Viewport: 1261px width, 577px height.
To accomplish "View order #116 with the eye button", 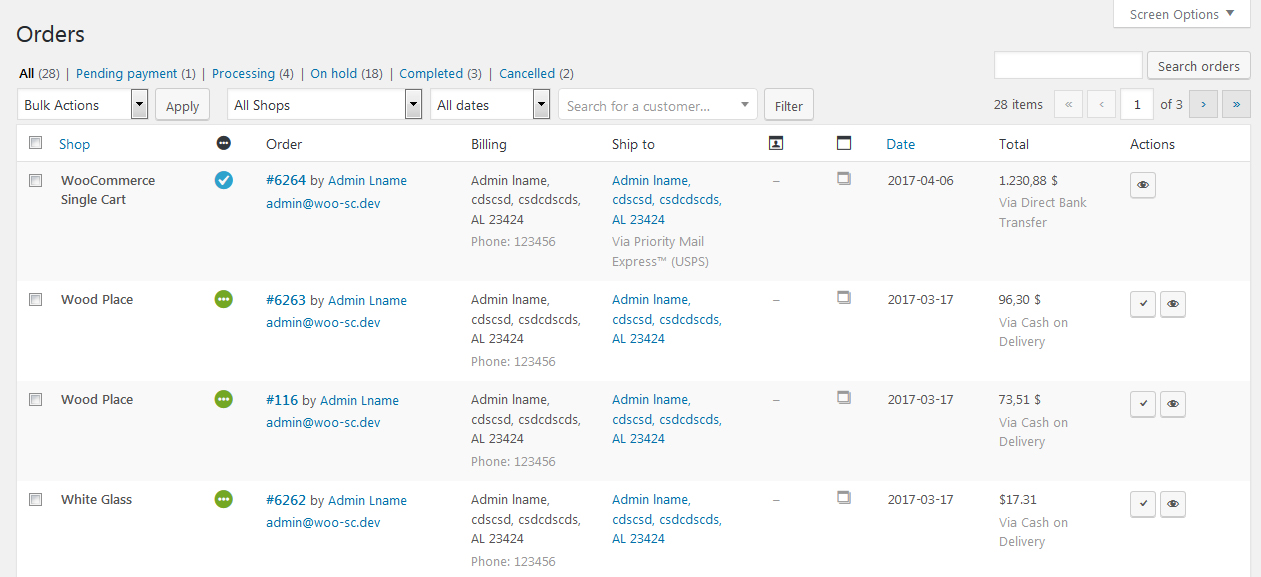I will tap(1173, 404).
